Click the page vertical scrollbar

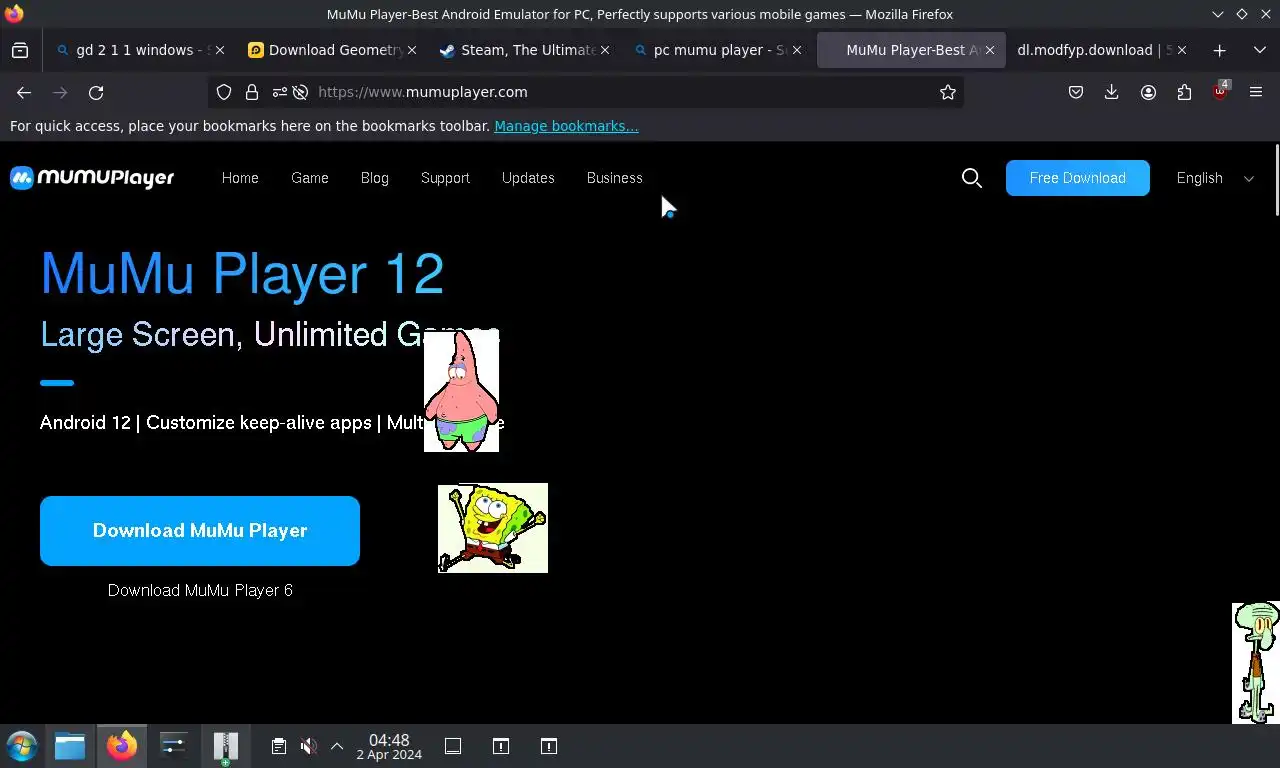click(1276, 180)
